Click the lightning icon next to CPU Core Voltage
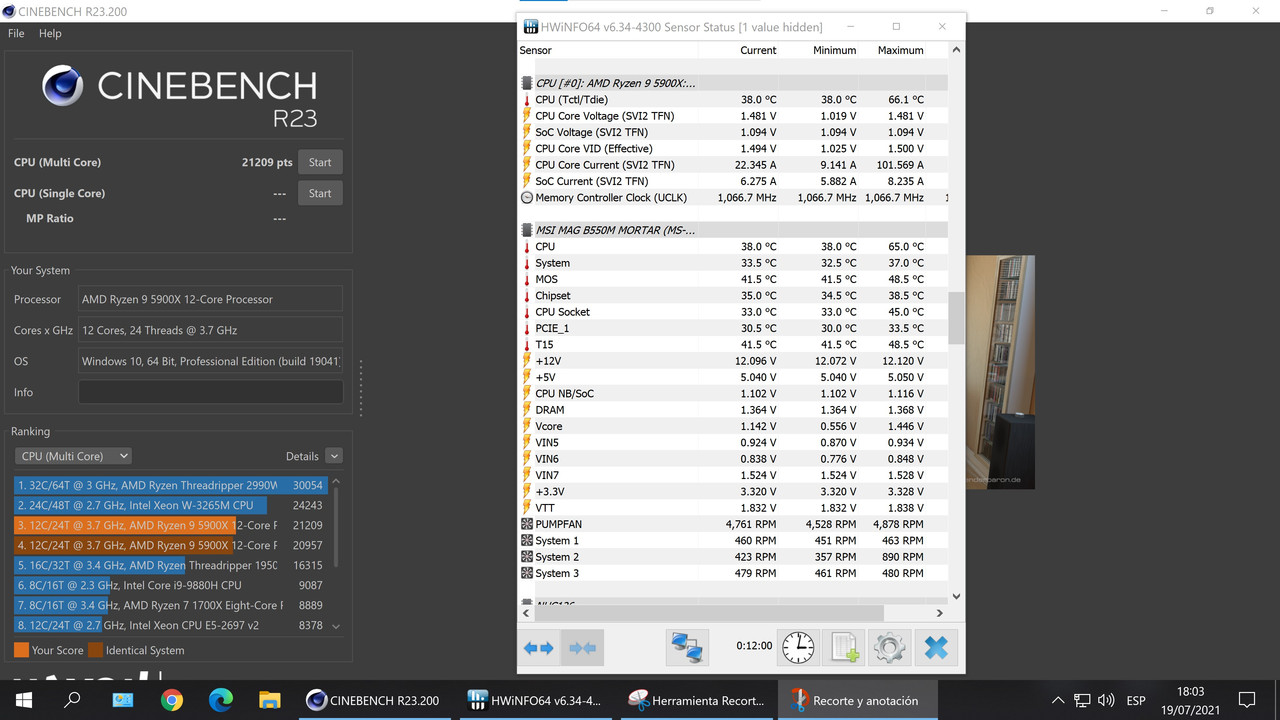Image resolution: width=1280 pixels, height=720 pixels. tap(527, 116)
